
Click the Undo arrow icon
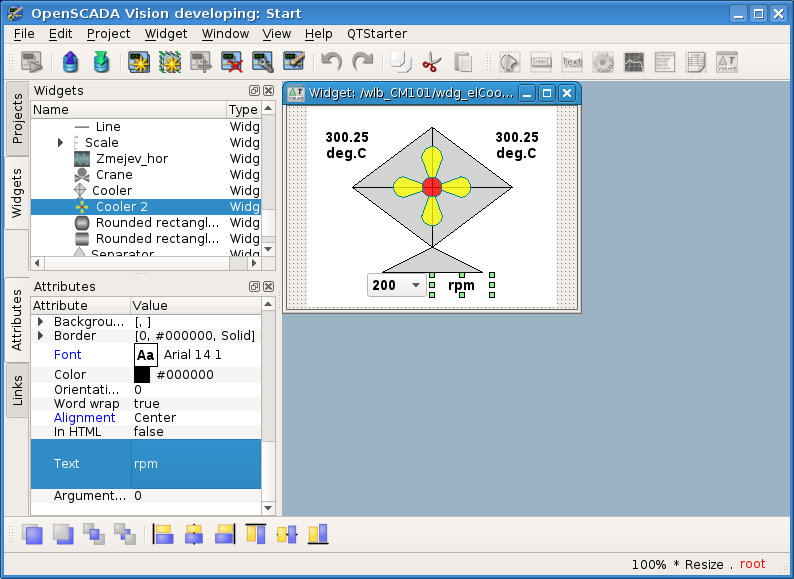click(x=331, y=62)
